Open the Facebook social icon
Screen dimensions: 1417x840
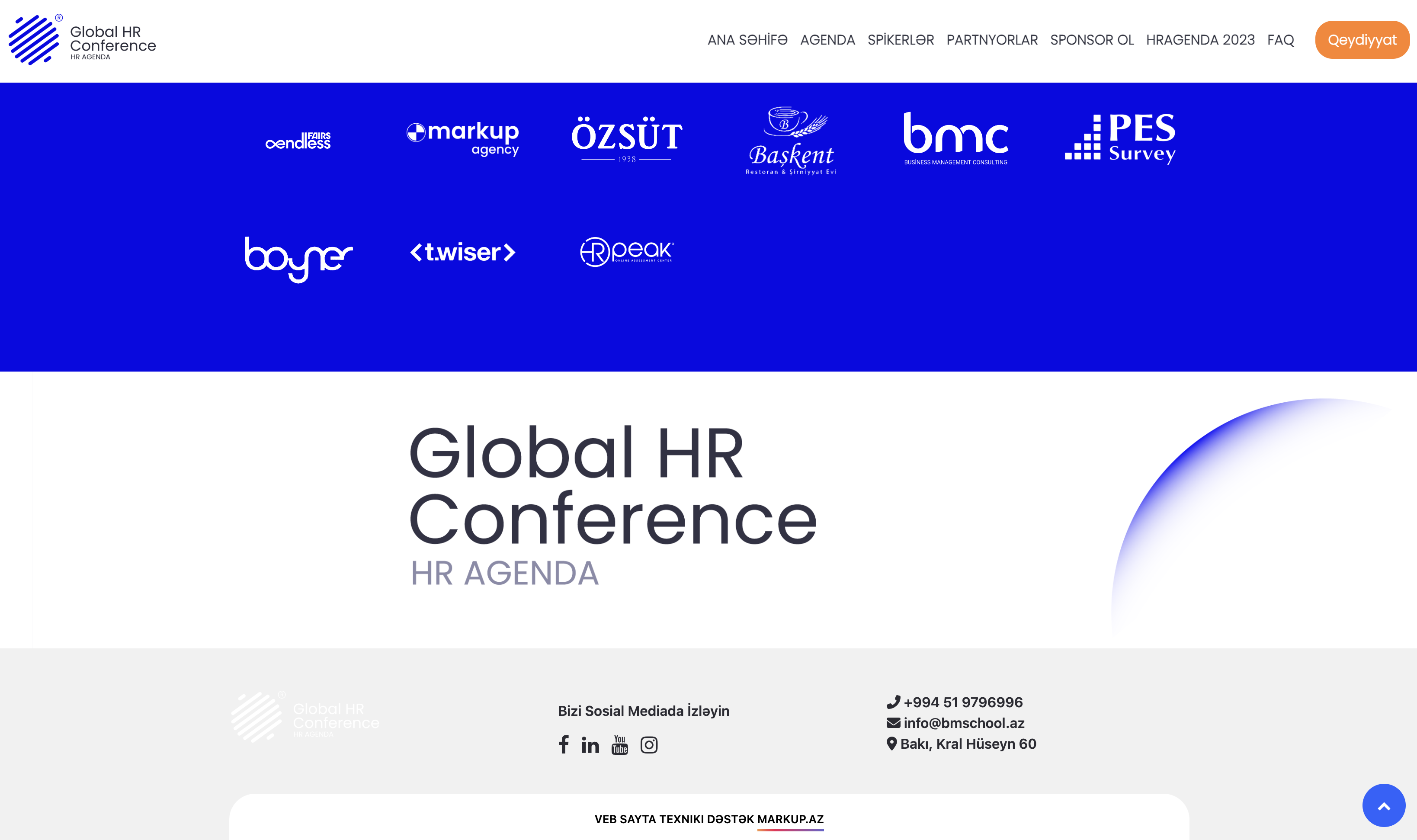[x=563, y=745]
